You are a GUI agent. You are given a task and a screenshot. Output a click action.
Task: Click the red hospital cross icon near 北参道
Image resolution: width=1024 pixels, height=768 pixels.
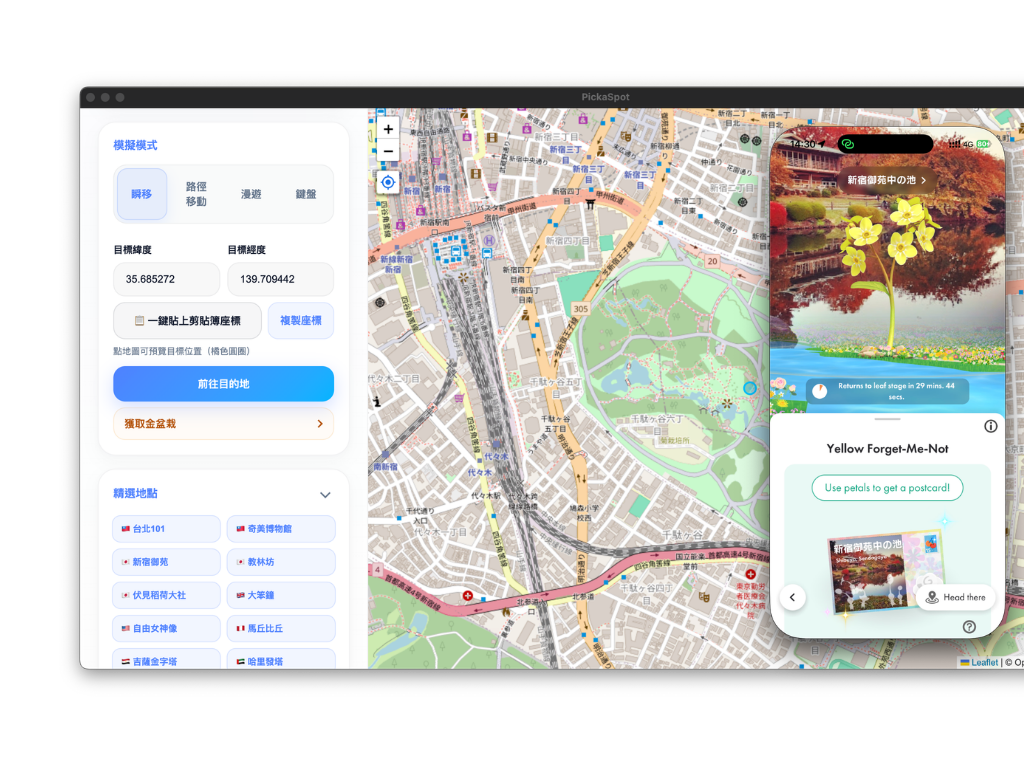click(468, 596)
